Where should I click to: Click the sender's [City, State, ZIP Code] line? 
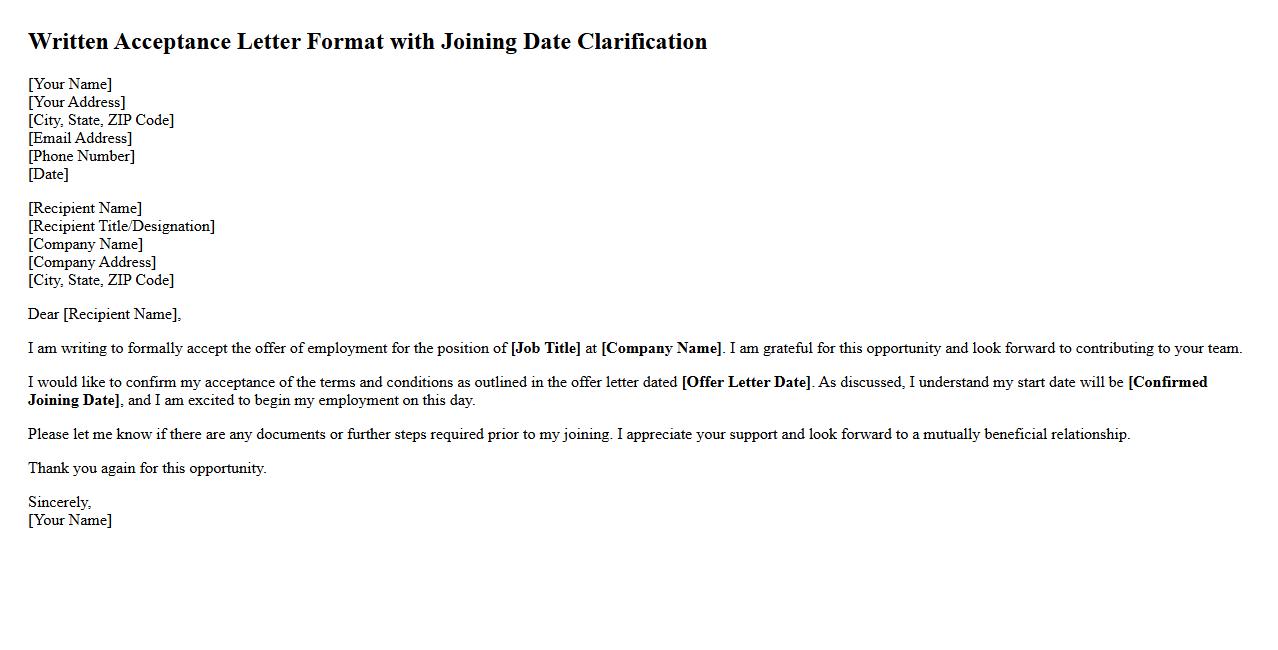coord(101,120)
